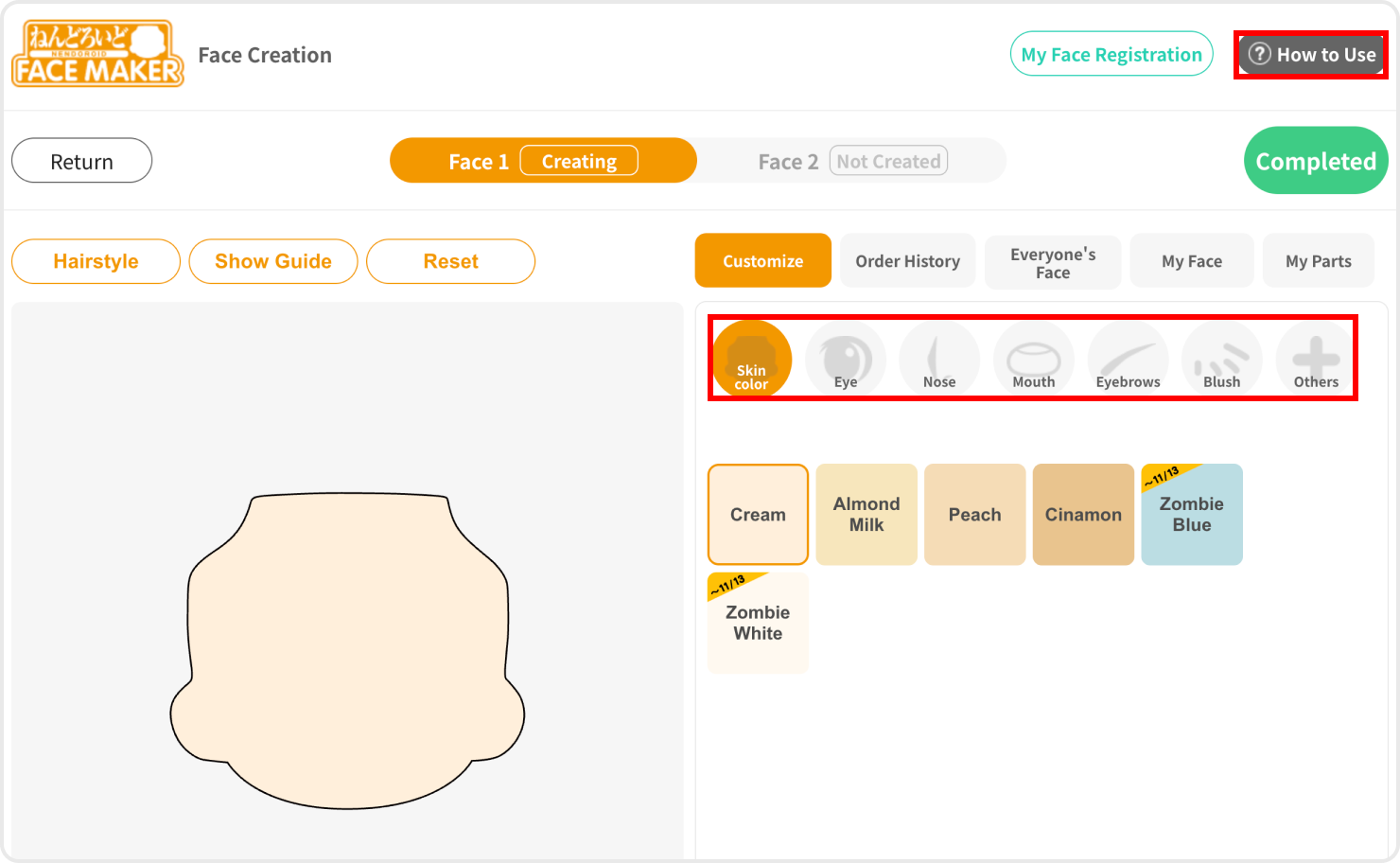Choose the Nose parts icon

(x=938, y=360)
